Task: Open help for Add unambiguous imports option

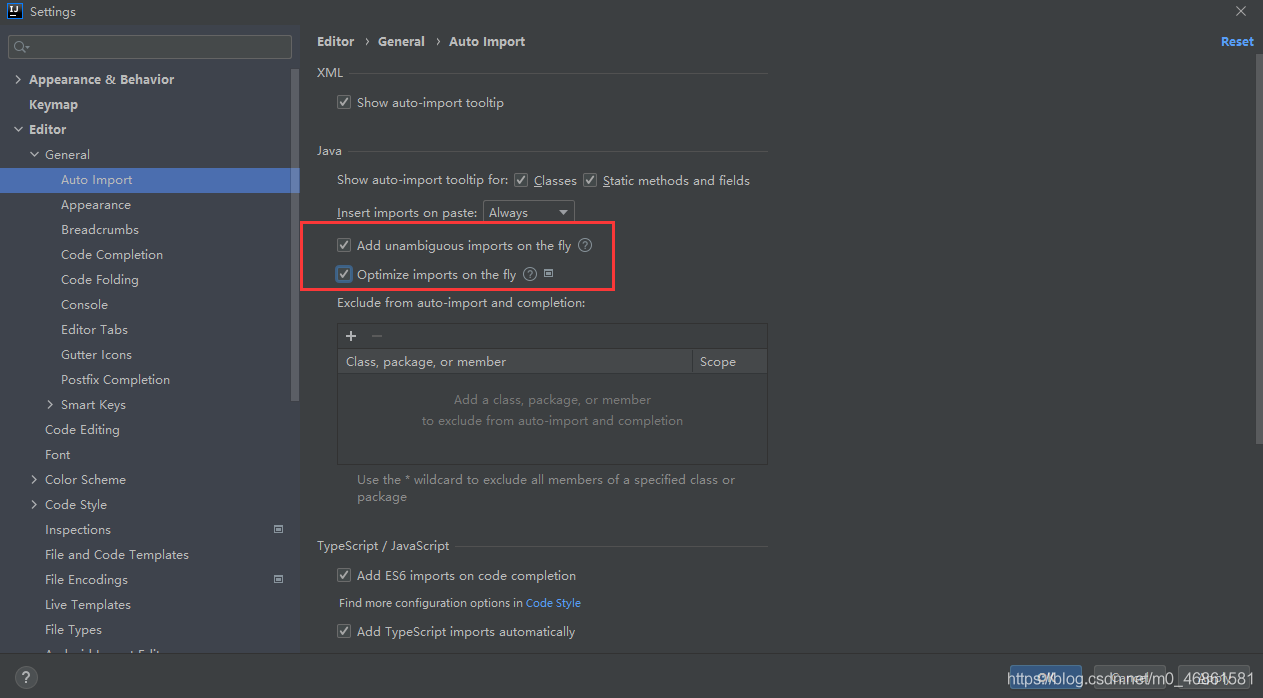Action: (x=585, y=245)
